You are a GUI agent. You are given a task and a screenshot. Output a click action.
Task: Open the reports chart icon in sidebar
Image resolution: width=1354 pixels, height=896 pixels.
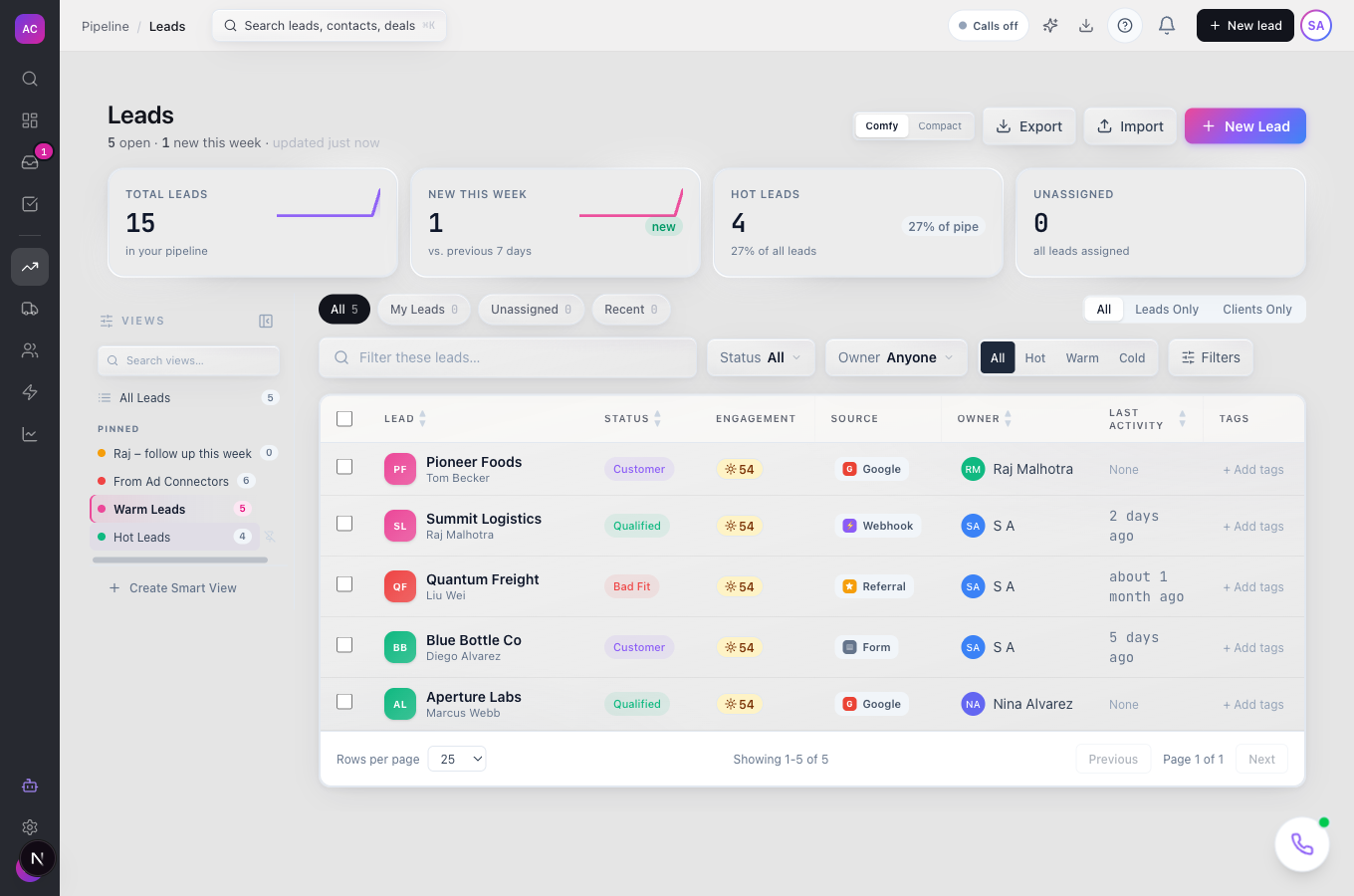pos(30,434)
